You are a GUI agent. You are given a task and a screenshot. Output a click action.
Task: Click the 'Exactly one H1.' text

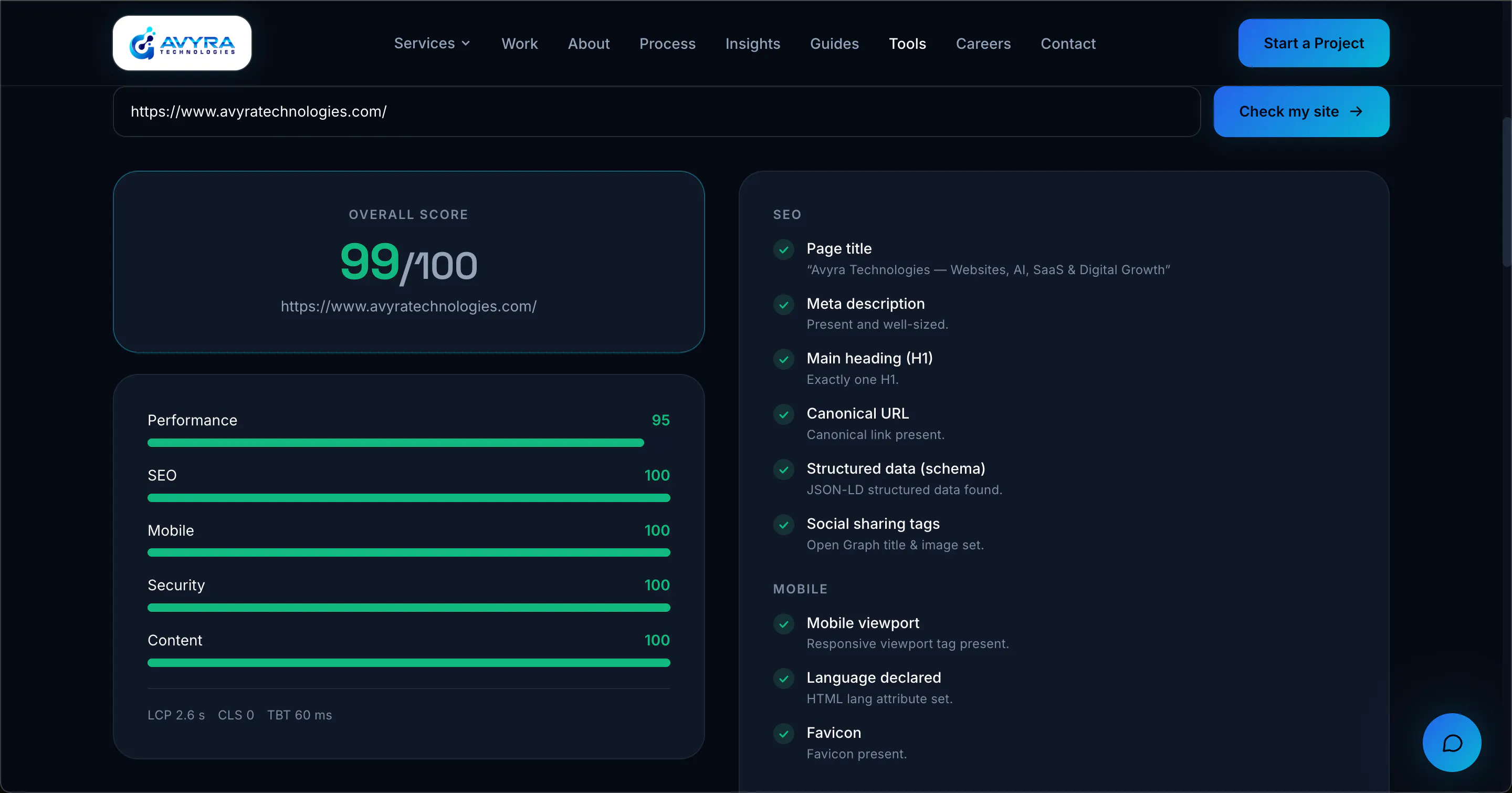852,380
